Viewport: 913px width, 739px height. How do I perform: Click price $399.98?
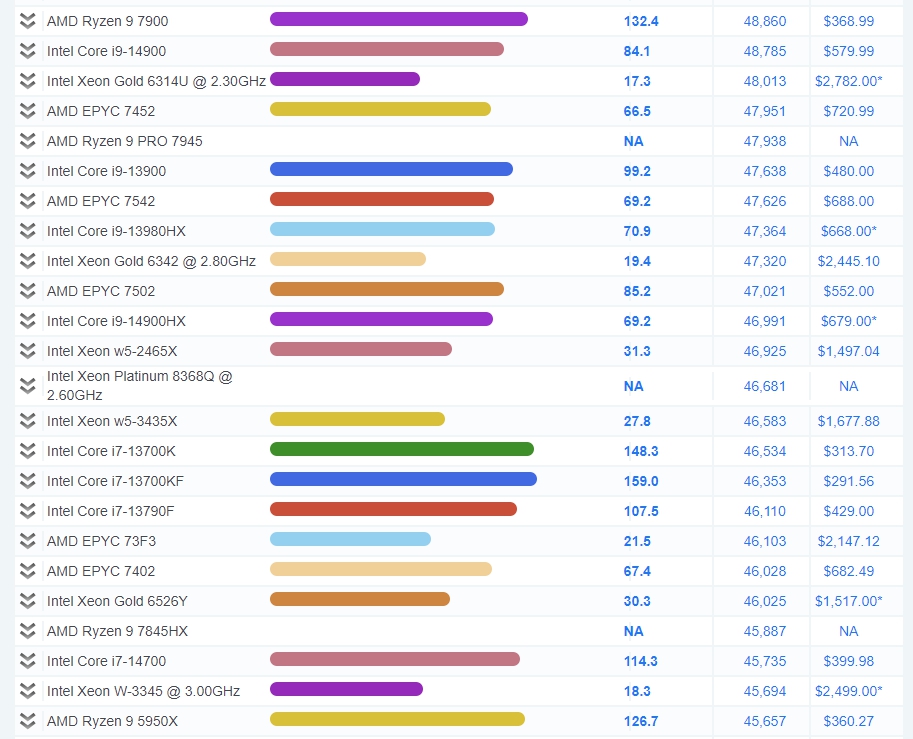click(848, 662)
